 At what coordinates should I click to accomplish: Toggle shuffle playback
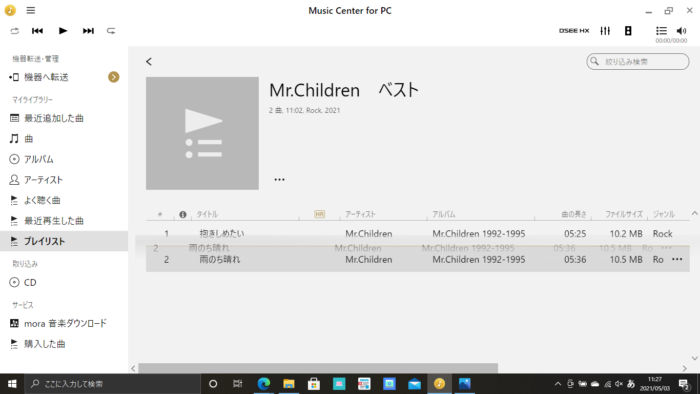(x=15, y=31)
